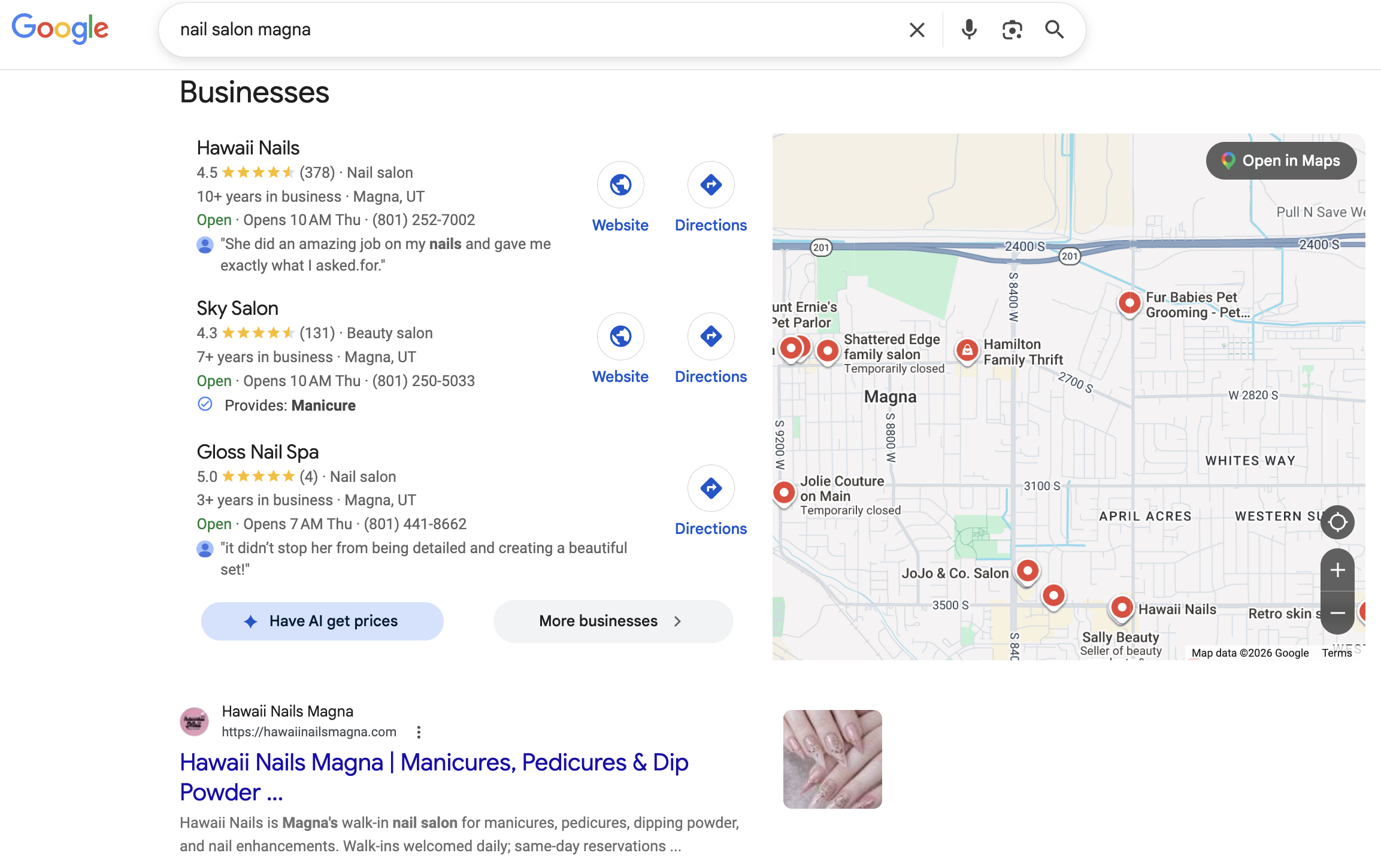This screenshot has height=868, width=1381.
Task: Click the map's locate-me target icon
Action: 1337,522
